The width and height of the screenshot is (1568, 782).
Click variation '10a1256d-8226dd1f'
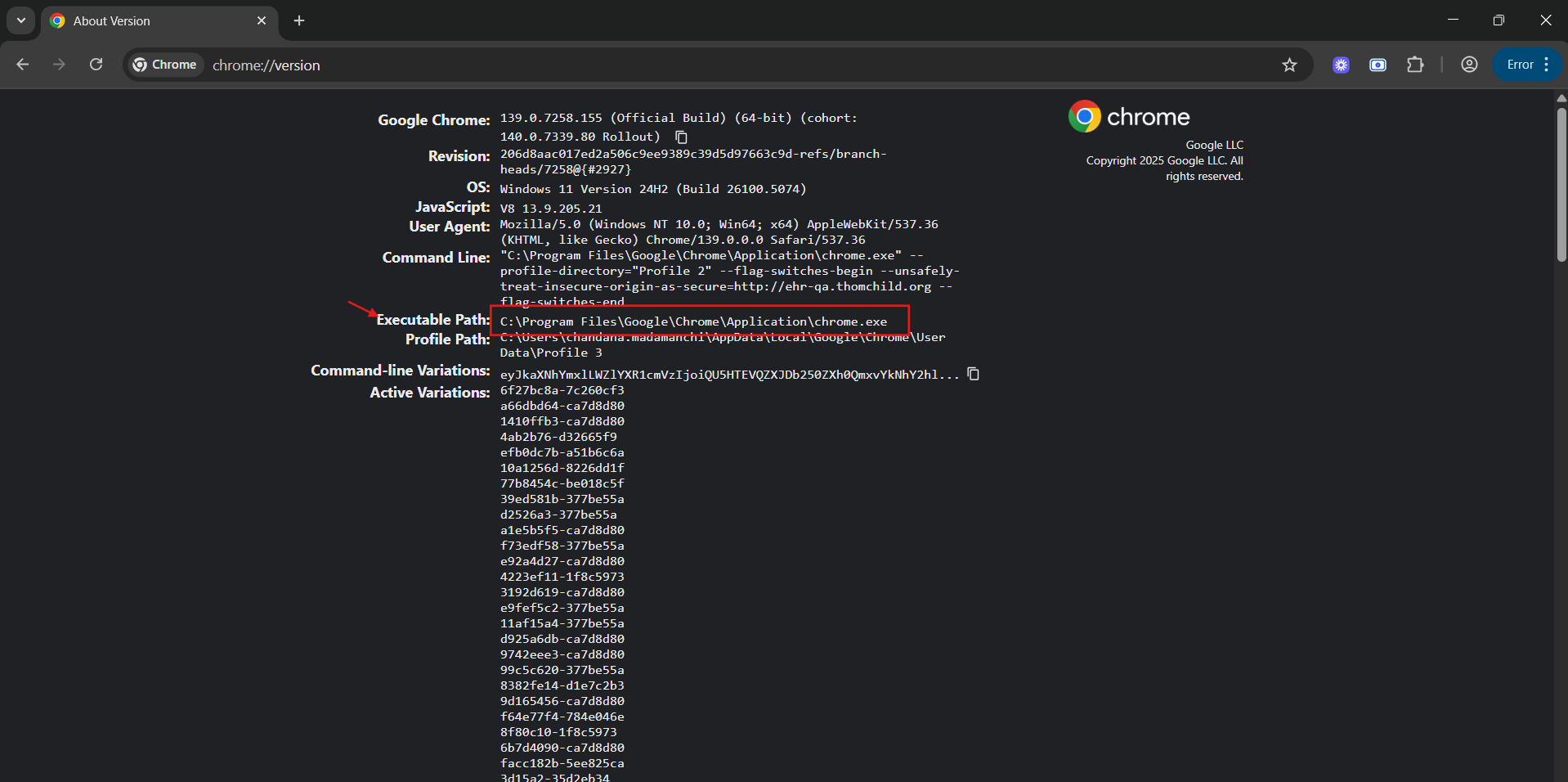pyautogui.click(x=562, y=468)
